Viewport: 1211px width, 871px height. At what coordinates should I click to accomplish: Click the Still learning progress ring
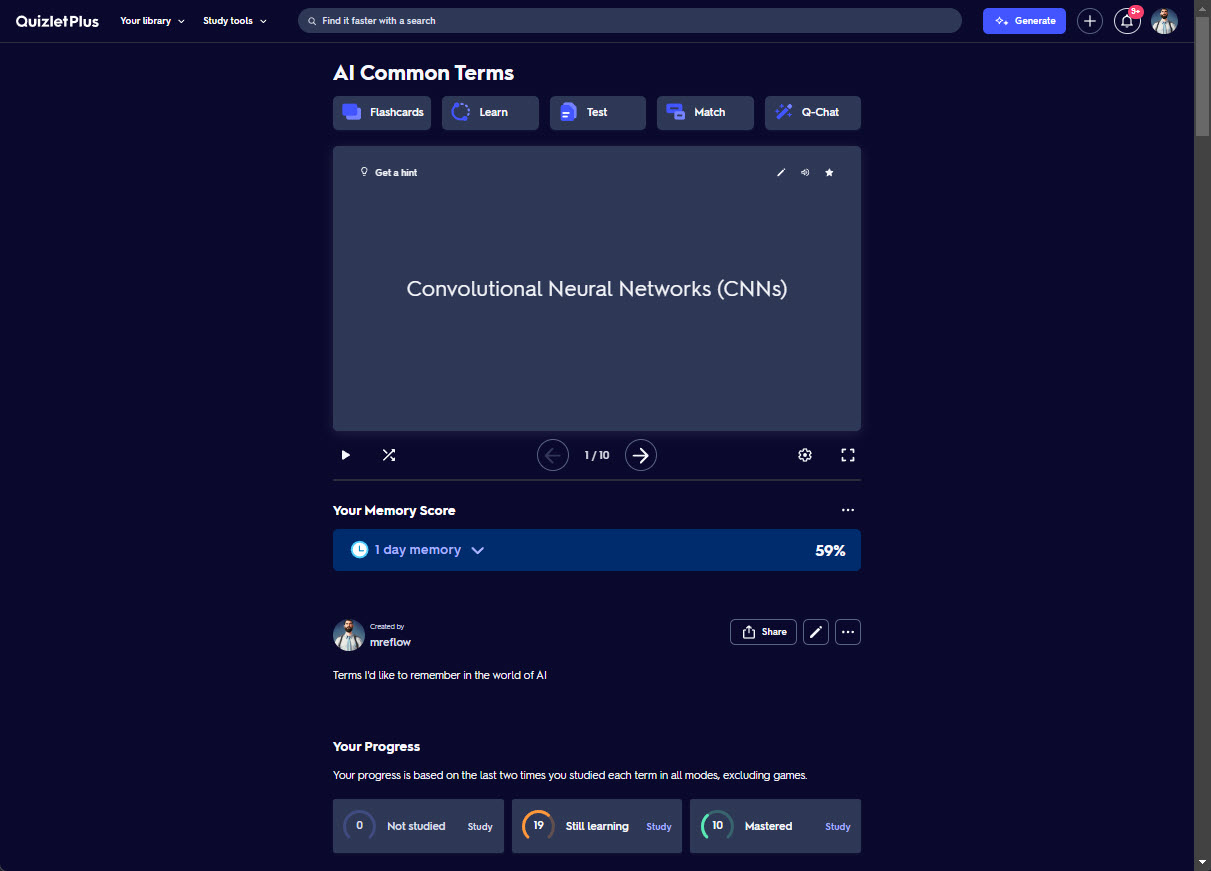[x=538, y=826]
